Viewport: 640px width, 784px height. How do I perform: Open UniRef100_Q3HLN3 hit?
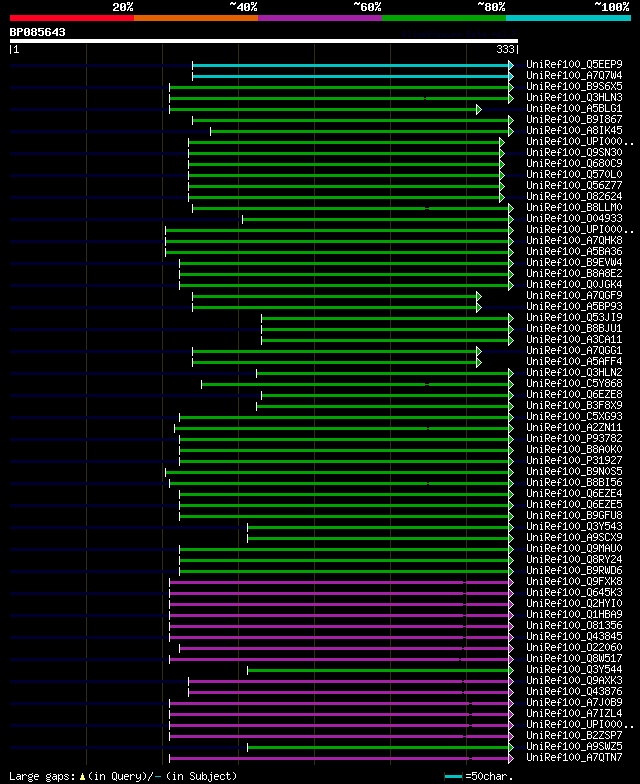pos(574,98)
